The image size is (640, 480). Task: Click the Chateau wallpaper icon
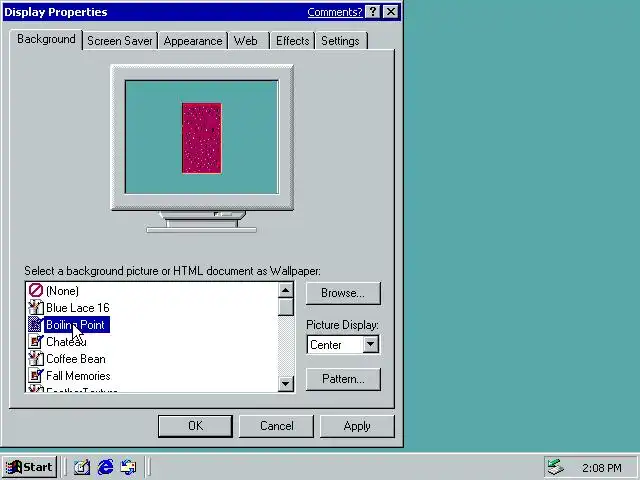click(x=36, y=342)
